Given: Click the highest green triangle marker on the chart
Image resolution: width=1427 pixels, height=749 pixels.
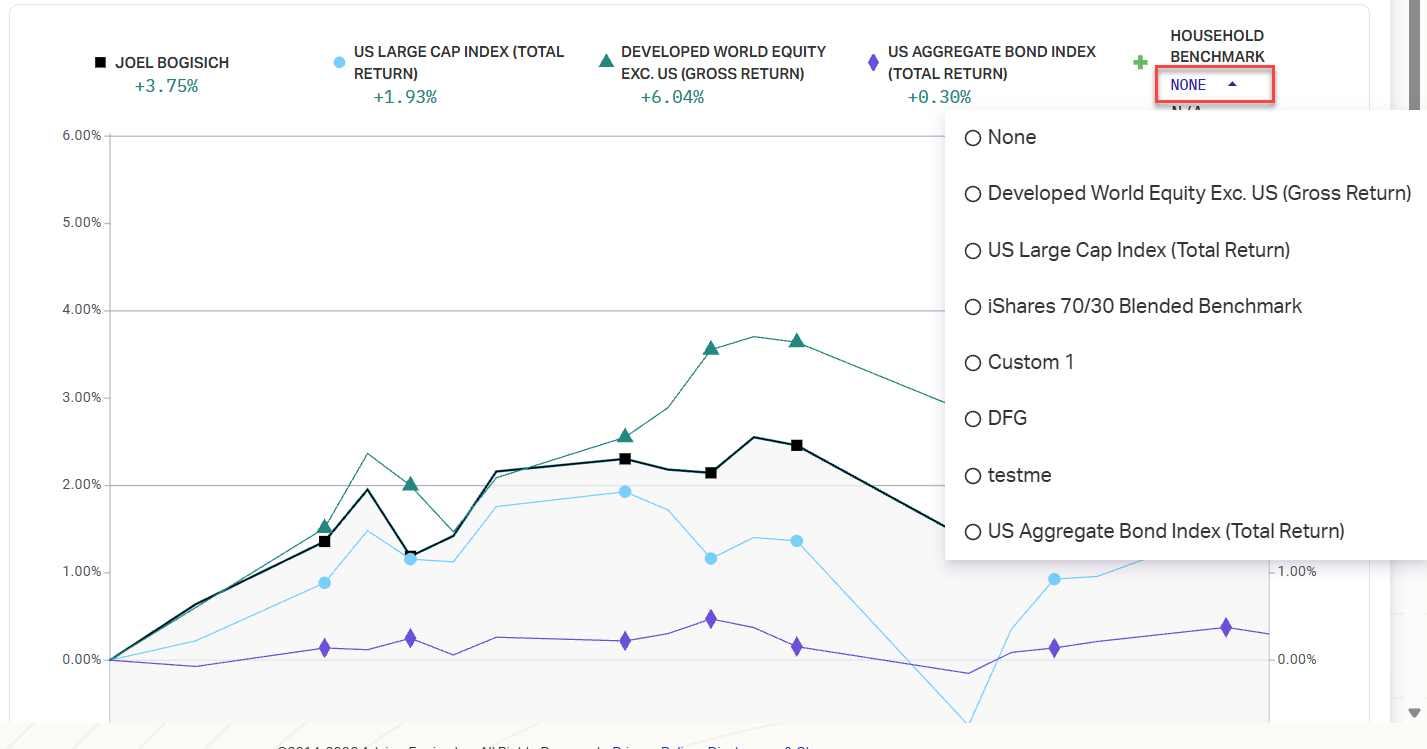Looking at the screenshot, I should (x=796, y=340).
